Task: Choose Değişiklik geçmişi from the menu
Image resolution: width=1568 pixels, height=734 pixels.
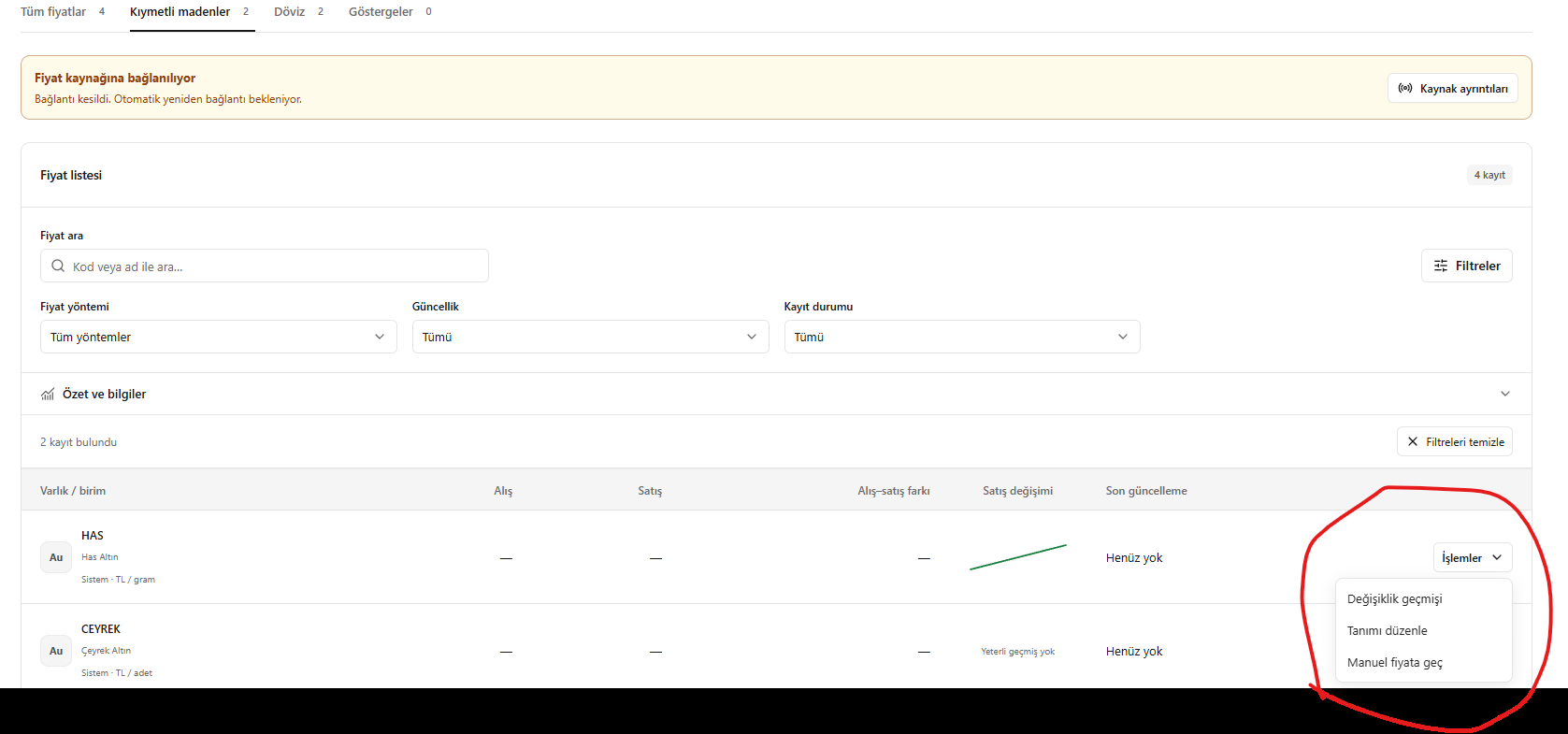Action: [1424, 598]
